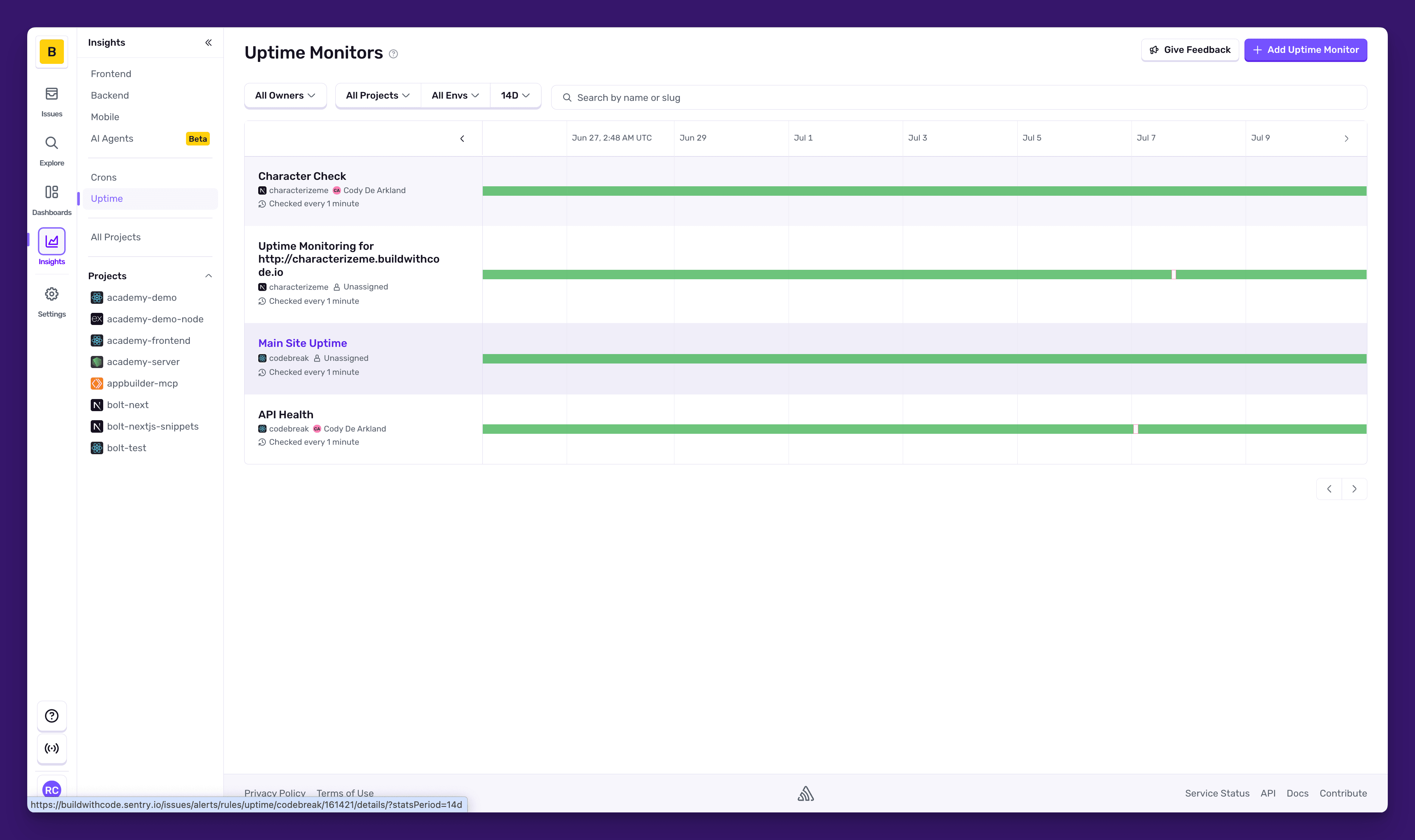
Task: Open the Character Check monitor
Action: coord(302,176)
